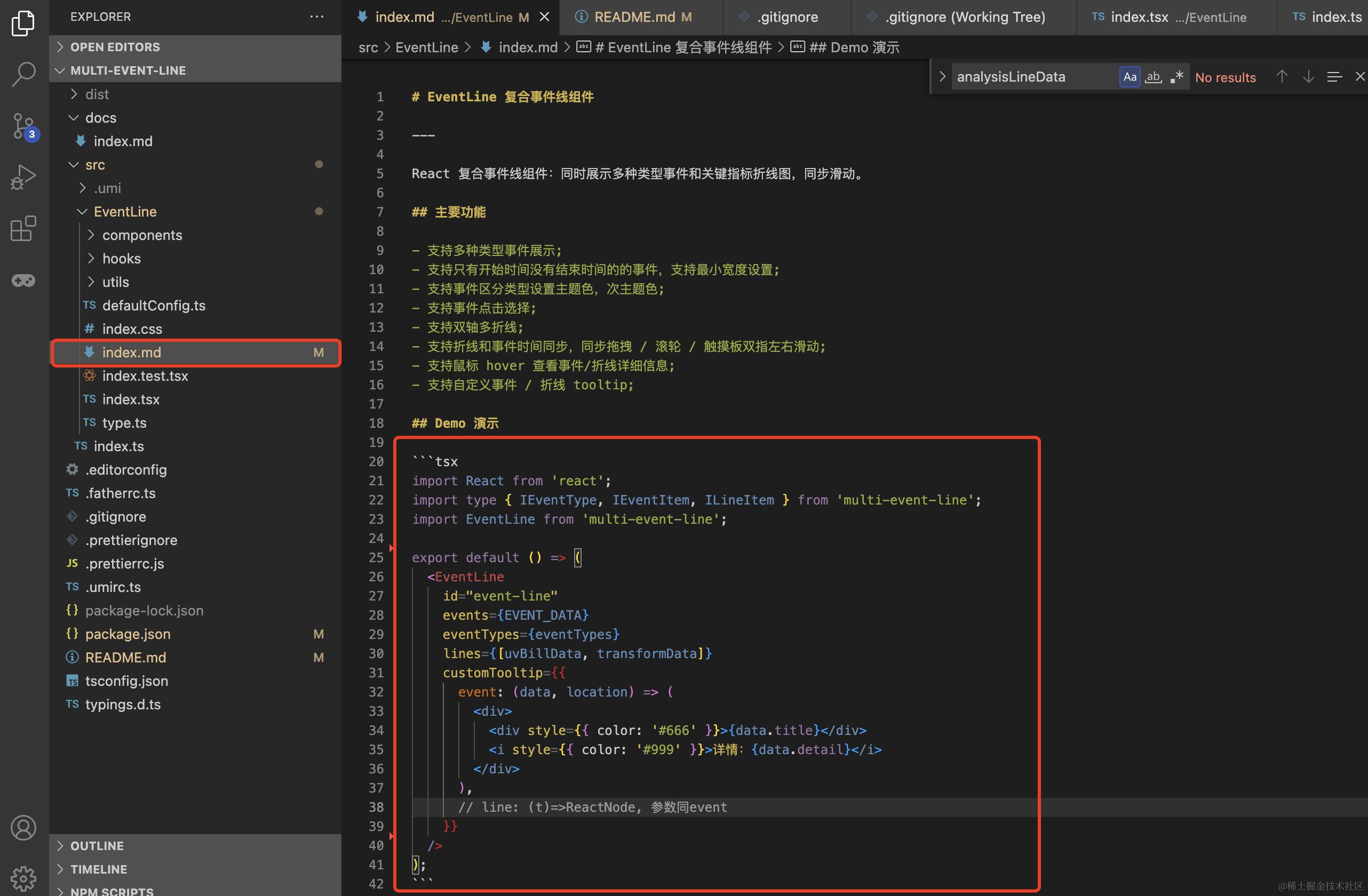This screenshot has height=896, width=1368.
Task: Expand the hooks folder
Action: pos(195,259)
